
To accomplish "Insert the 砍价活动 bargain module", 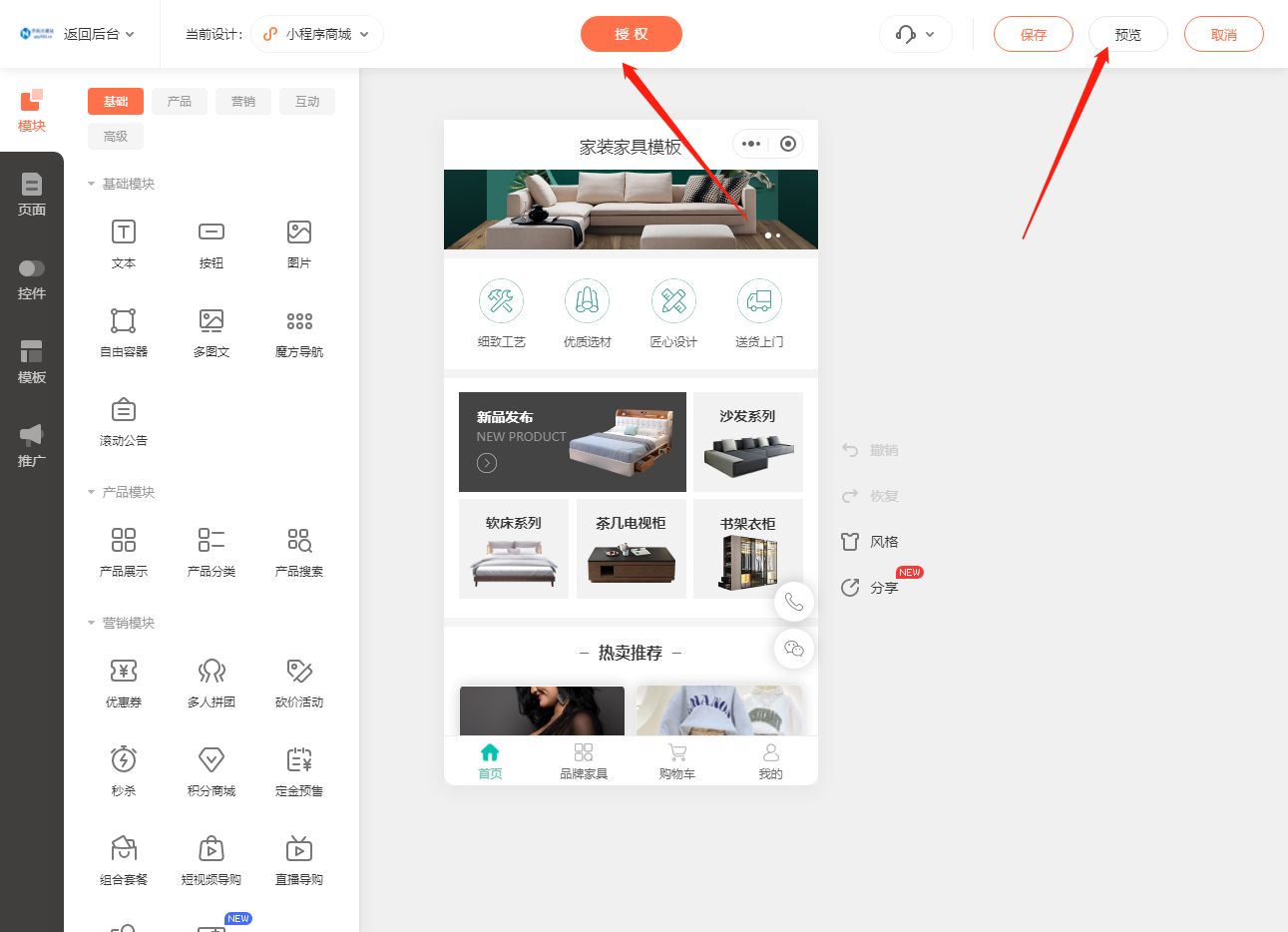I will point(299,684).
